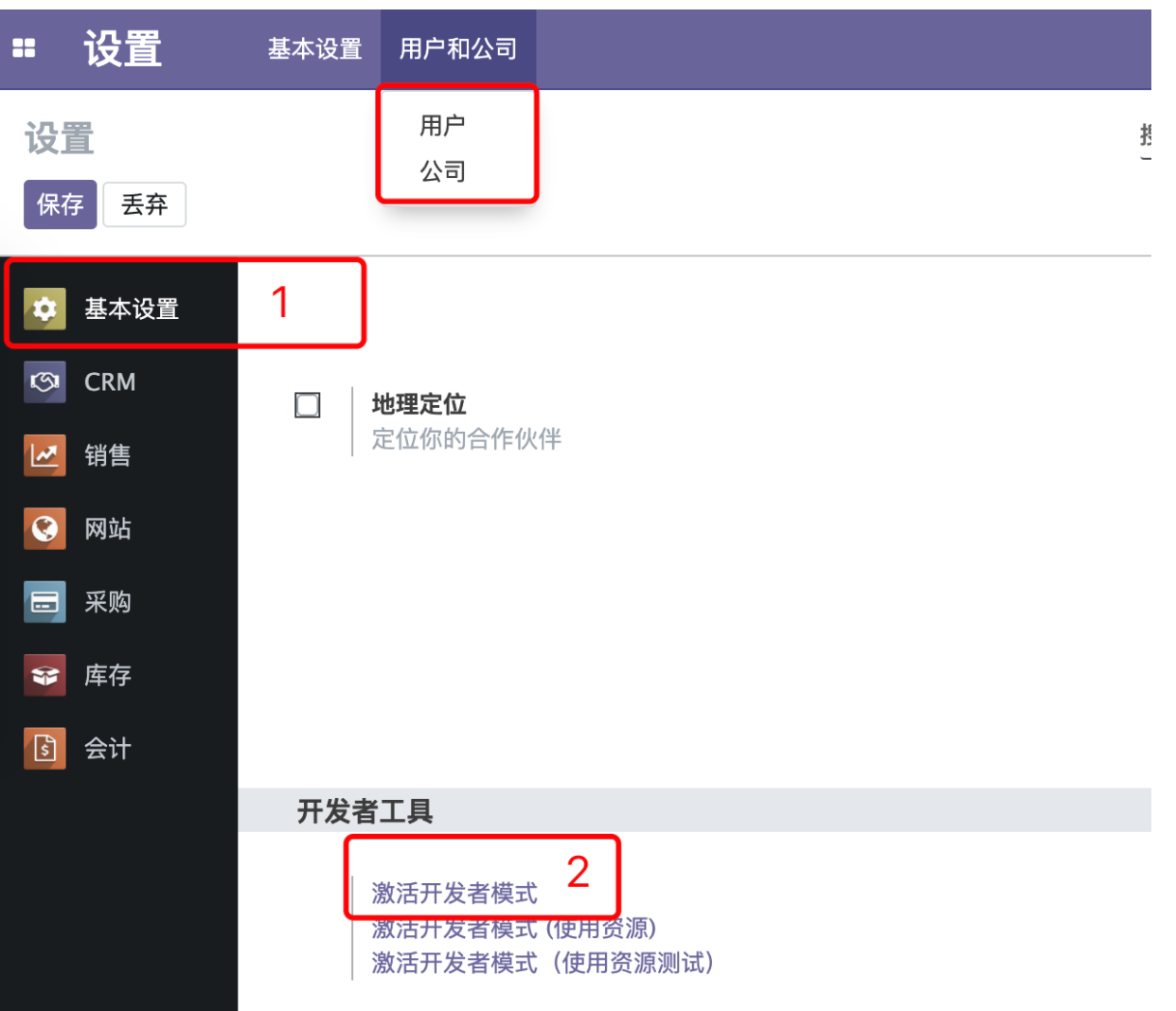Select 库存 label in the sidebar
This screenshot has height=1011, width=1176.
pyautogui.click(x=108, y=675)
